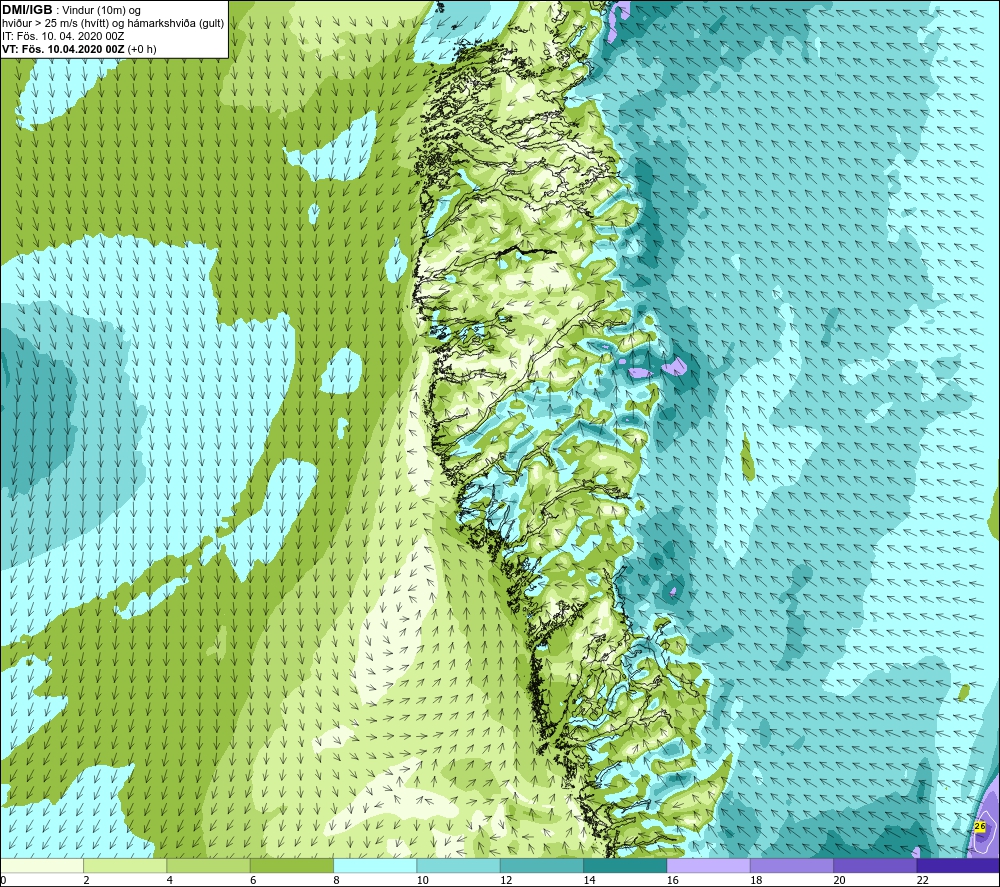Click the legend scale value '10'
The width and height of the screenshot is (1000, 887).
[x=423, y=880]
